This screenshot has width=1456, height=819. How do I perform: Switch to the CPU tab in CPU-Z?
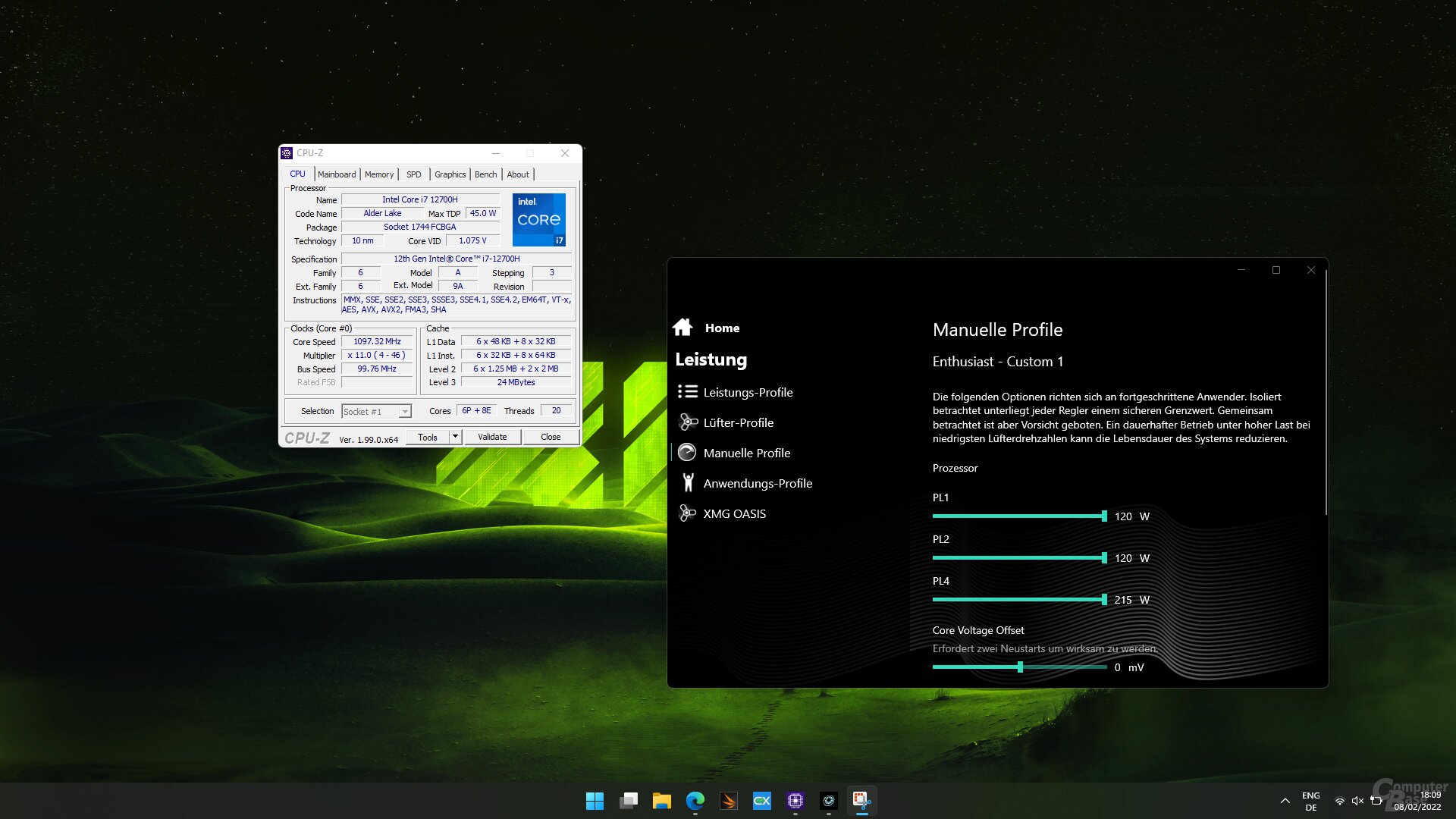(x=297, y=174)
